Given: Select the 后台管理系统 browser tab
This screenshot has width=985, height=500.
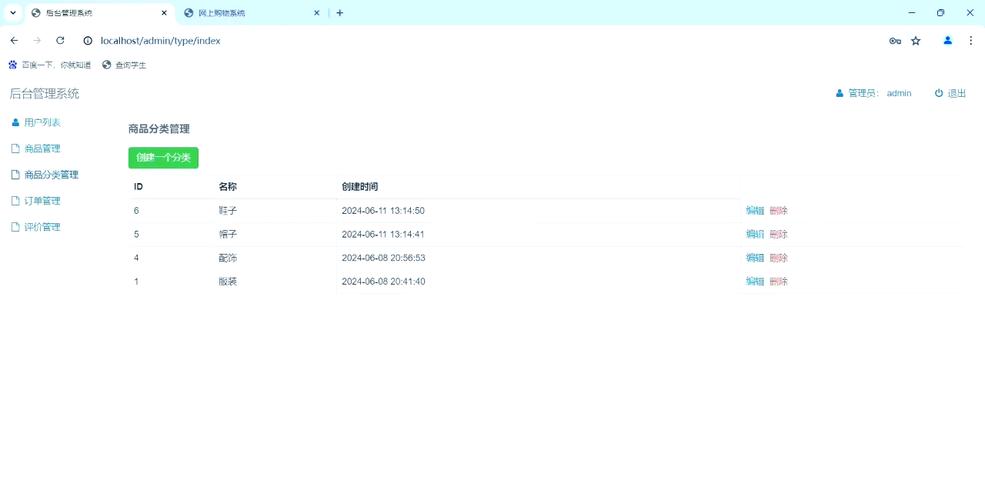Looking at the screenshot, I should (99, 13).
